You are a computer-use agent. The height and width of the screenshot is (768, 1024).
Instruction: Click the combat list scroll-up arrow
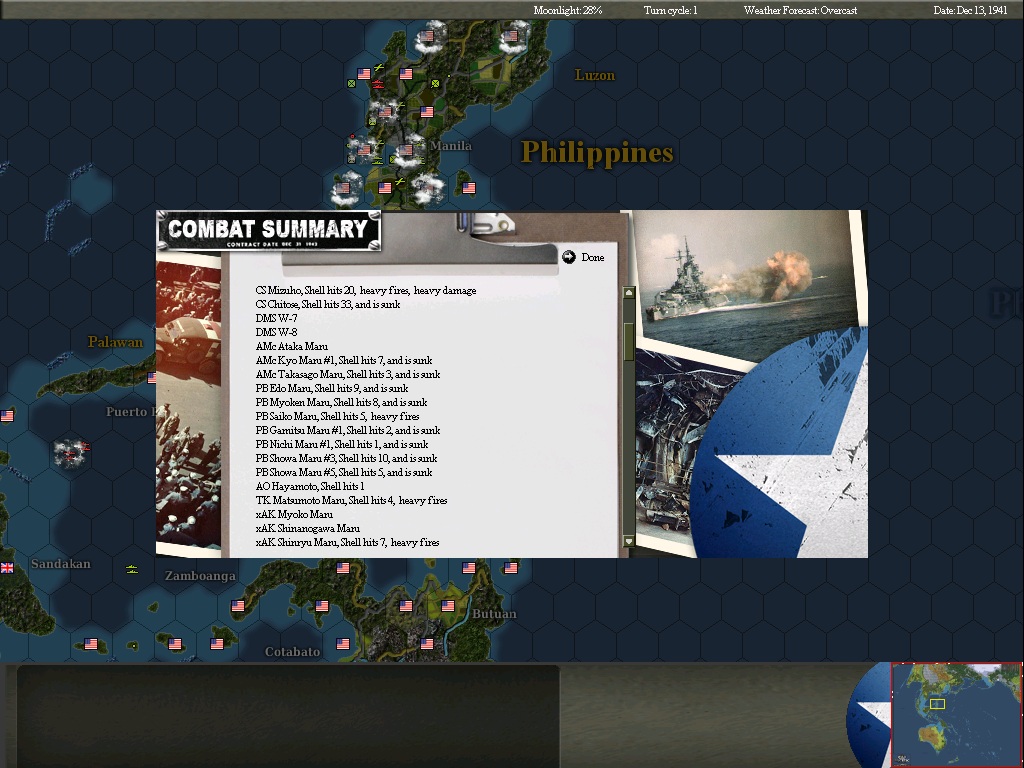pos(629,293)
